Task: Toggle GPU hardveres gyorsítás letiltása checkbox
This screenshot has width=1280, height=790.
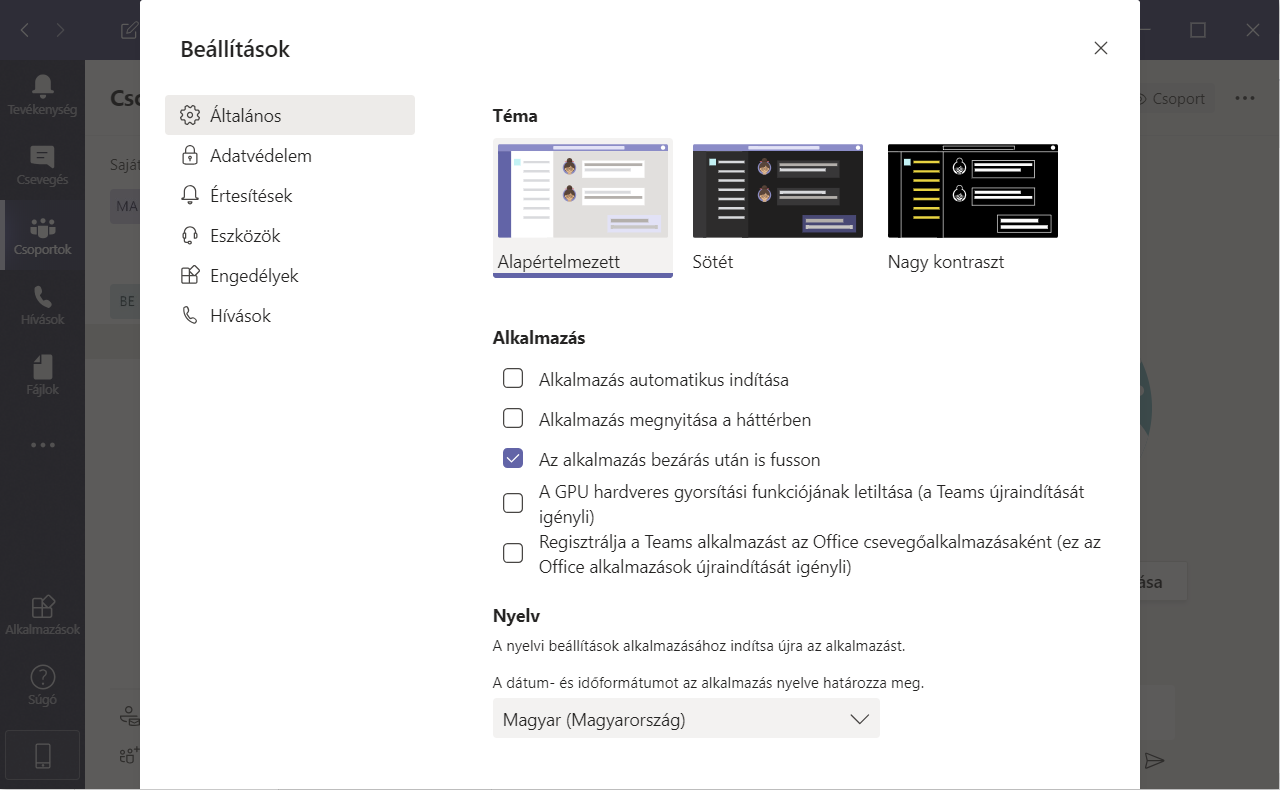Action: (513, 503)
